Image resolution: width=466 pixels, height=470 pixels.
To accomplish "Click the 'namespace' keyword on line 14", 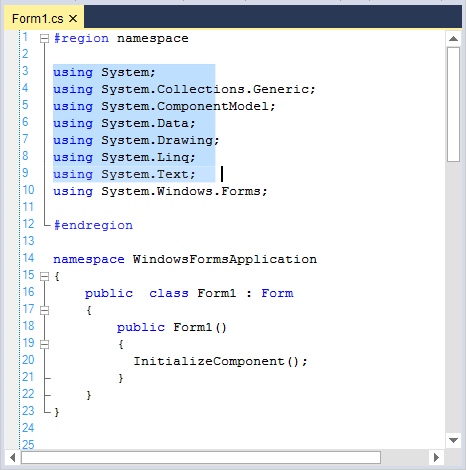I will coord(89,259).
